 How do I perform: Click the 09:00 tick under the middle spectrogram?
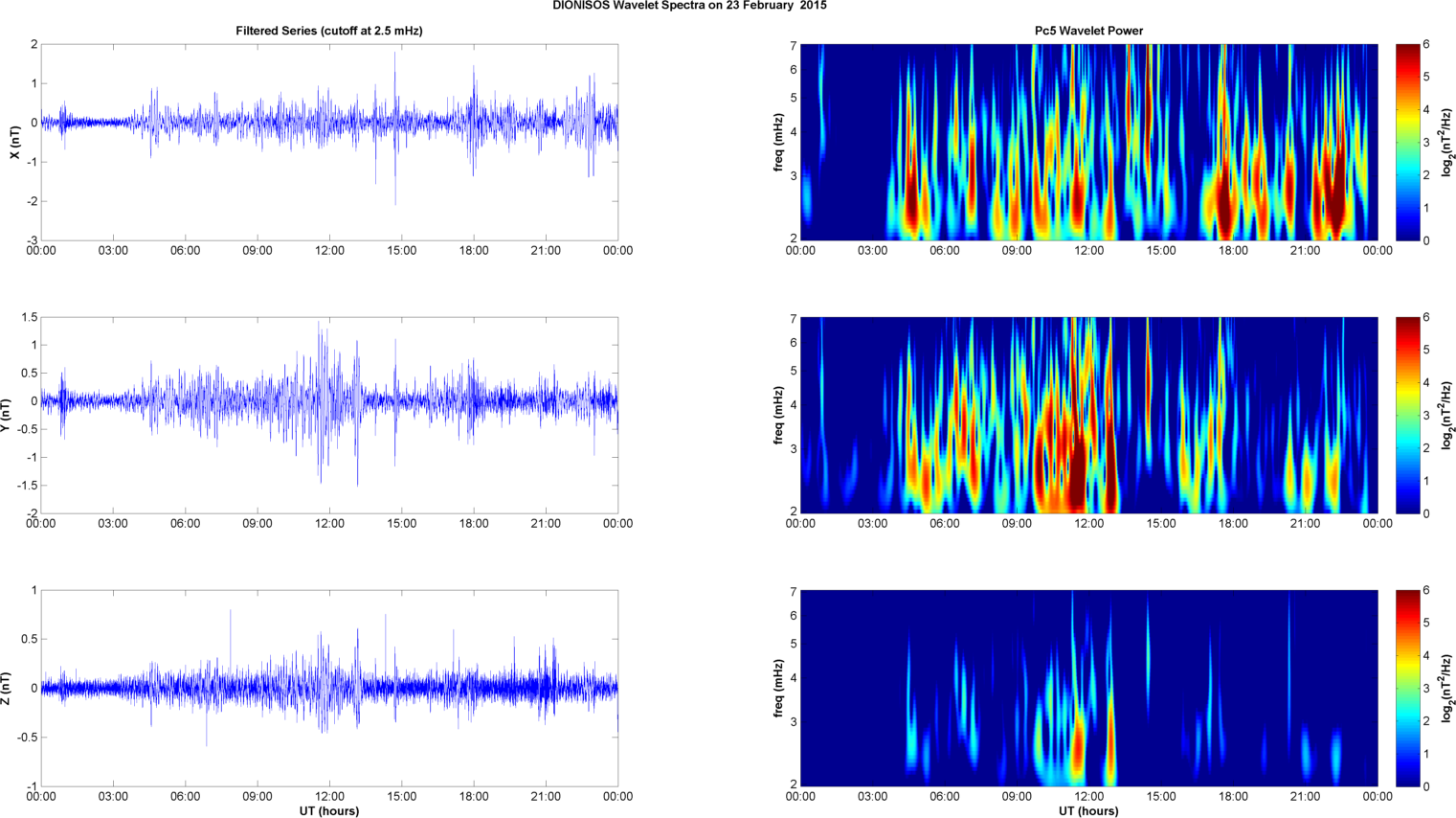tap(1017, 524)
